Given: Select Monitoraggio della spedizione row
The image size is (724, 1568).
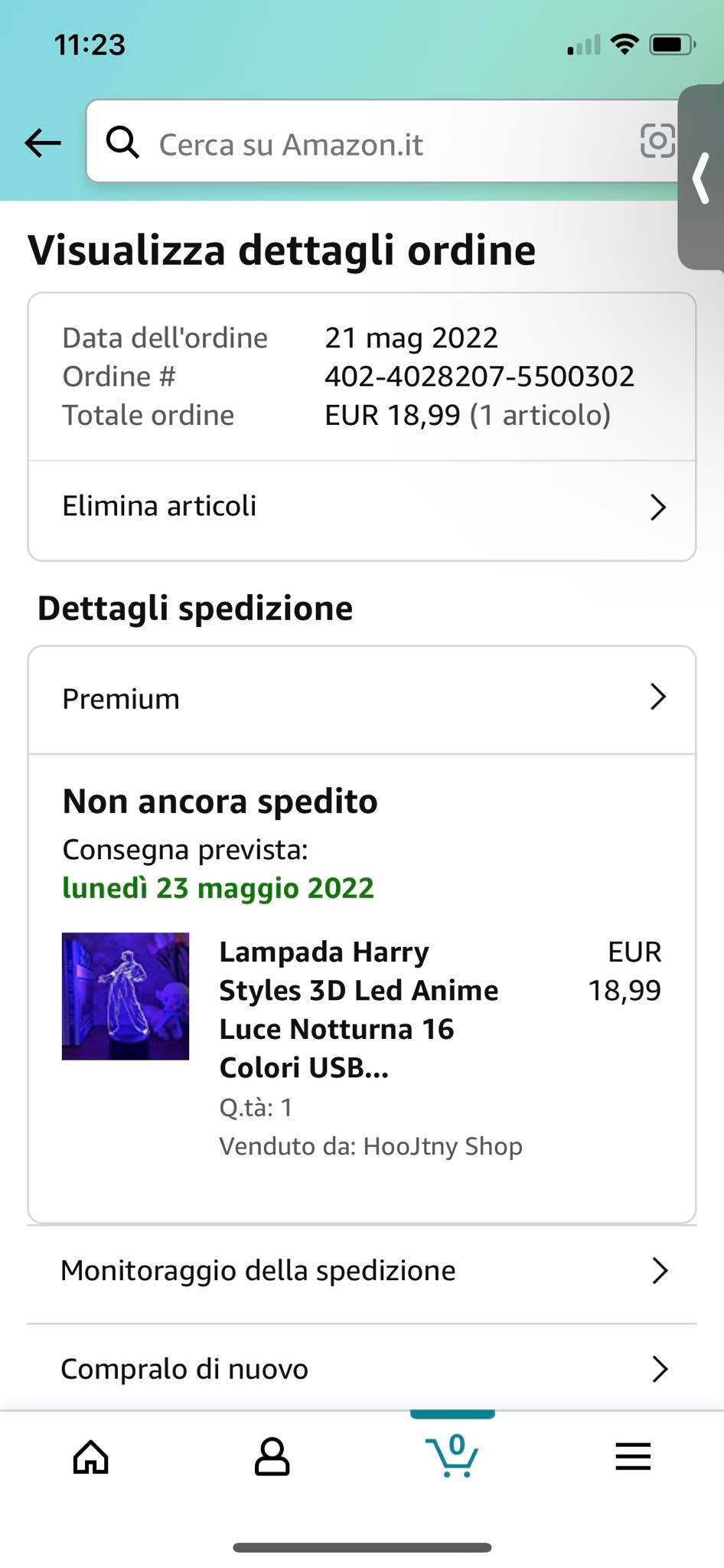Looking at the screenshot, I should (x=258, y=1270).
